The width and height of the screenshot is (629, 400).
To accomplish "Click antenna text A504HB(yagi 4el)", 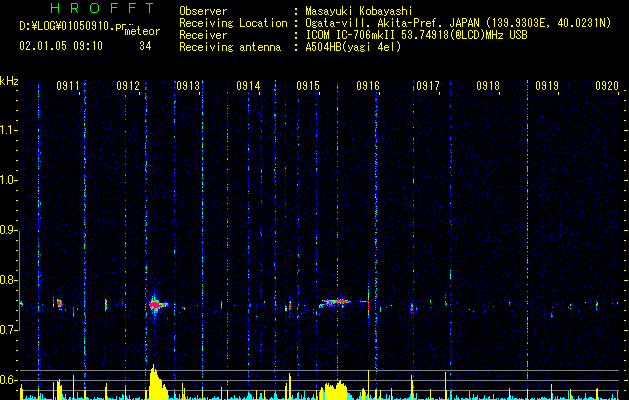I will tap(353, 47).
